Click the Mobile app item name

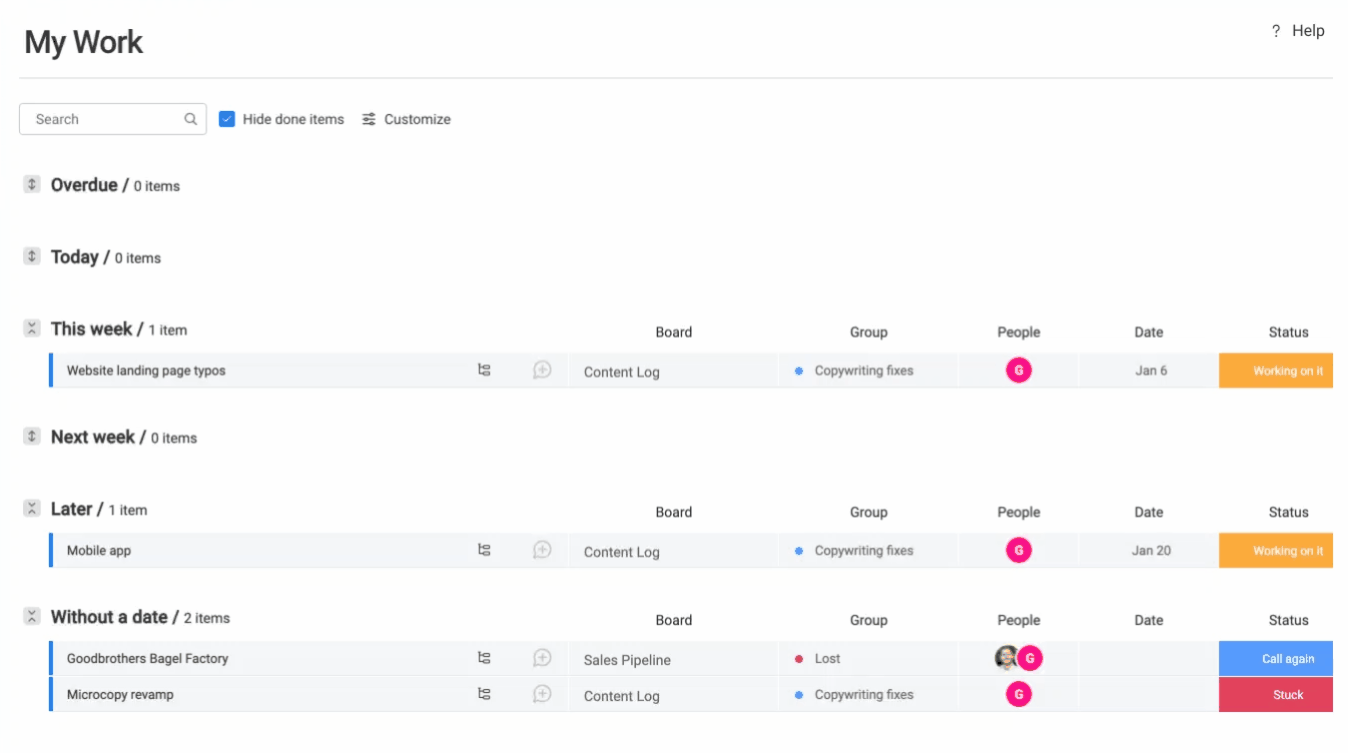(x=99, y=550)
